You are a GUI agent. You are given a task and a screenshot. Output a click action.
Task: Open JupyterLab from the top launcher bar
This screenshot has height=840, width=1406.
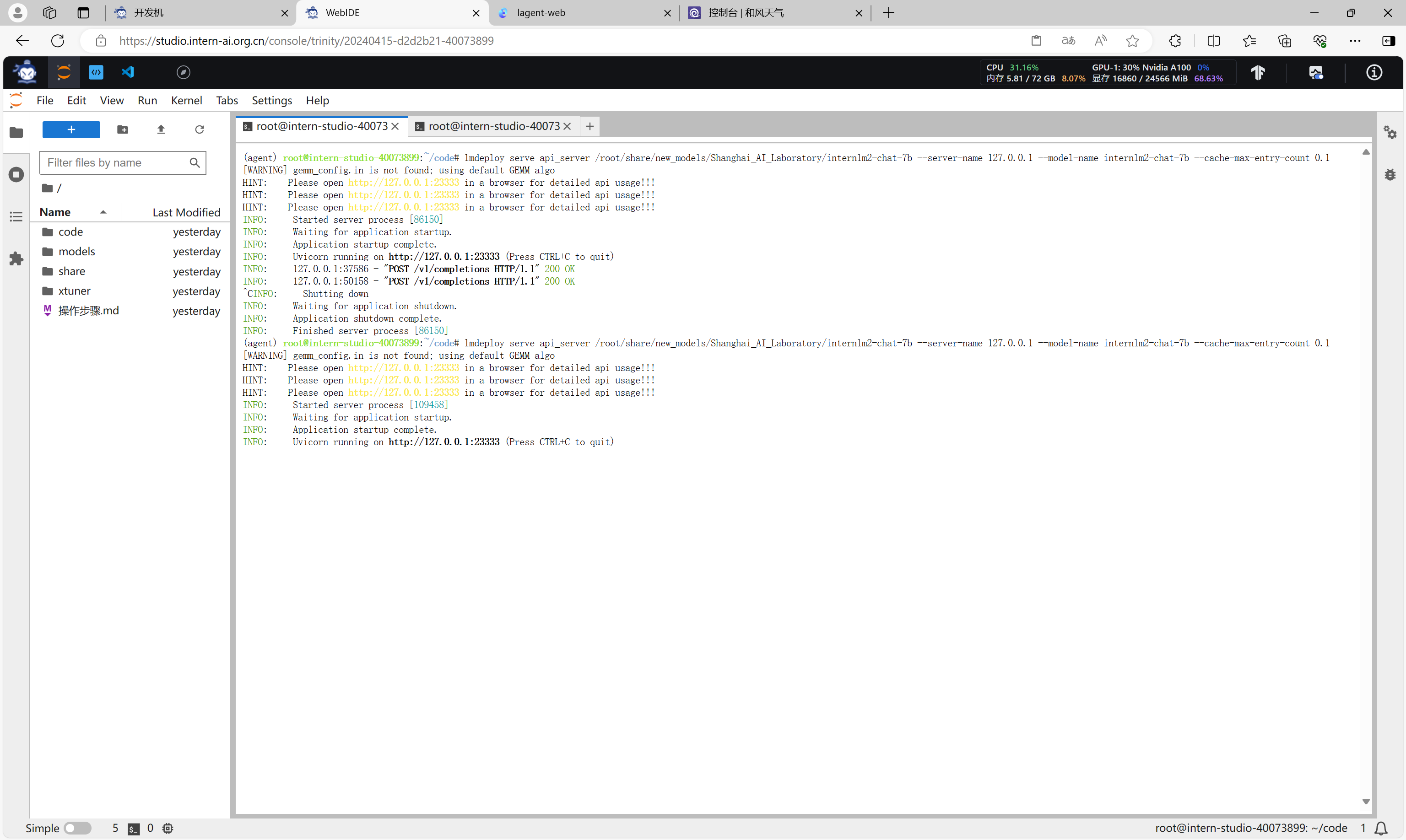click(x=64, y=72)
